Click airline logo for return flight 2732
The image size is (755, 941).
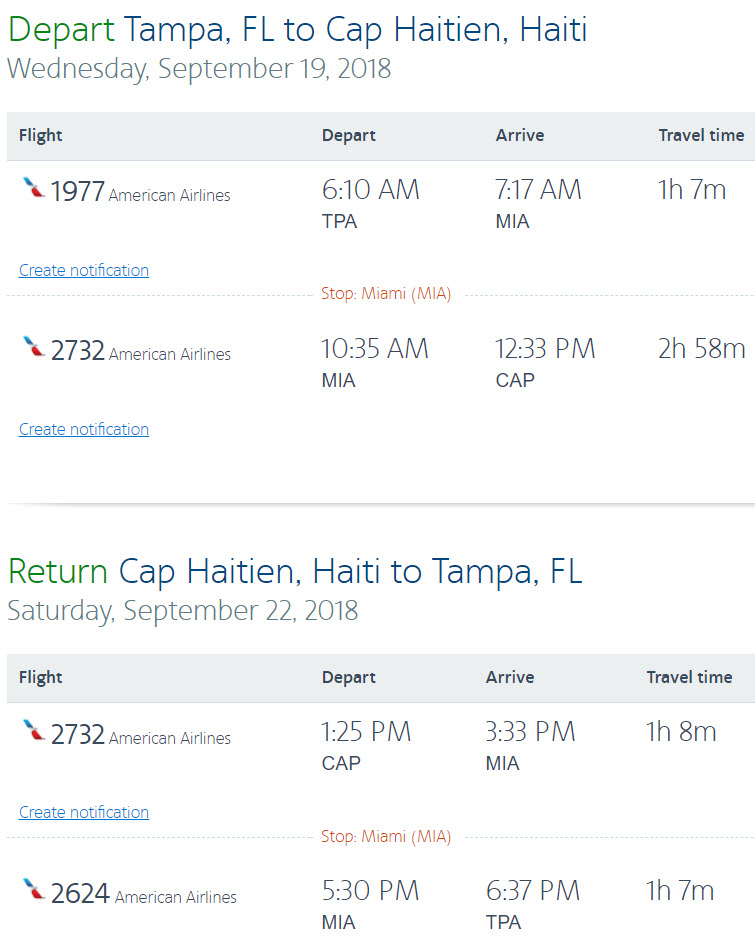[34, 730]
